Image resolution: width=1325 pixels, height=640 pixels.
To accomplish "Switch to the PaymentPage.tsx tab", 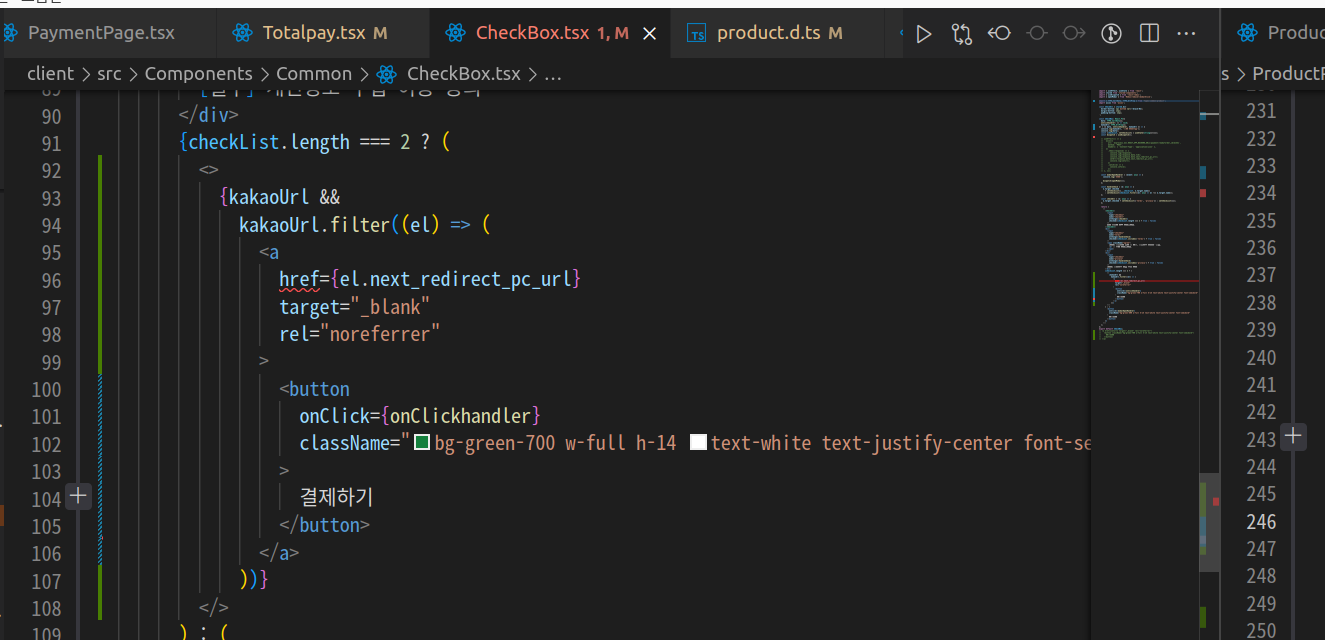I will pyautogui.click(x=101, y=33).
